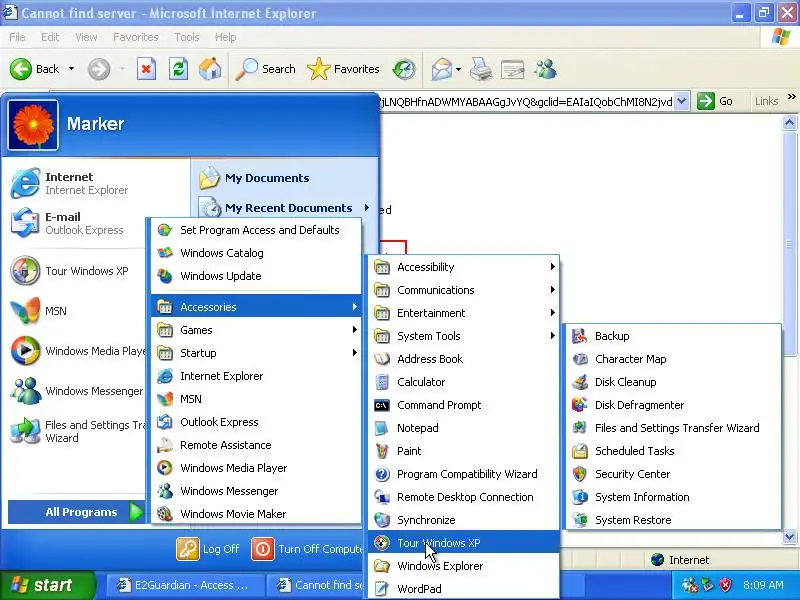Open Backup from System Tools
The width and height of the screenshot is (800, 600).
pyautogui.click(x=673, y=336)
